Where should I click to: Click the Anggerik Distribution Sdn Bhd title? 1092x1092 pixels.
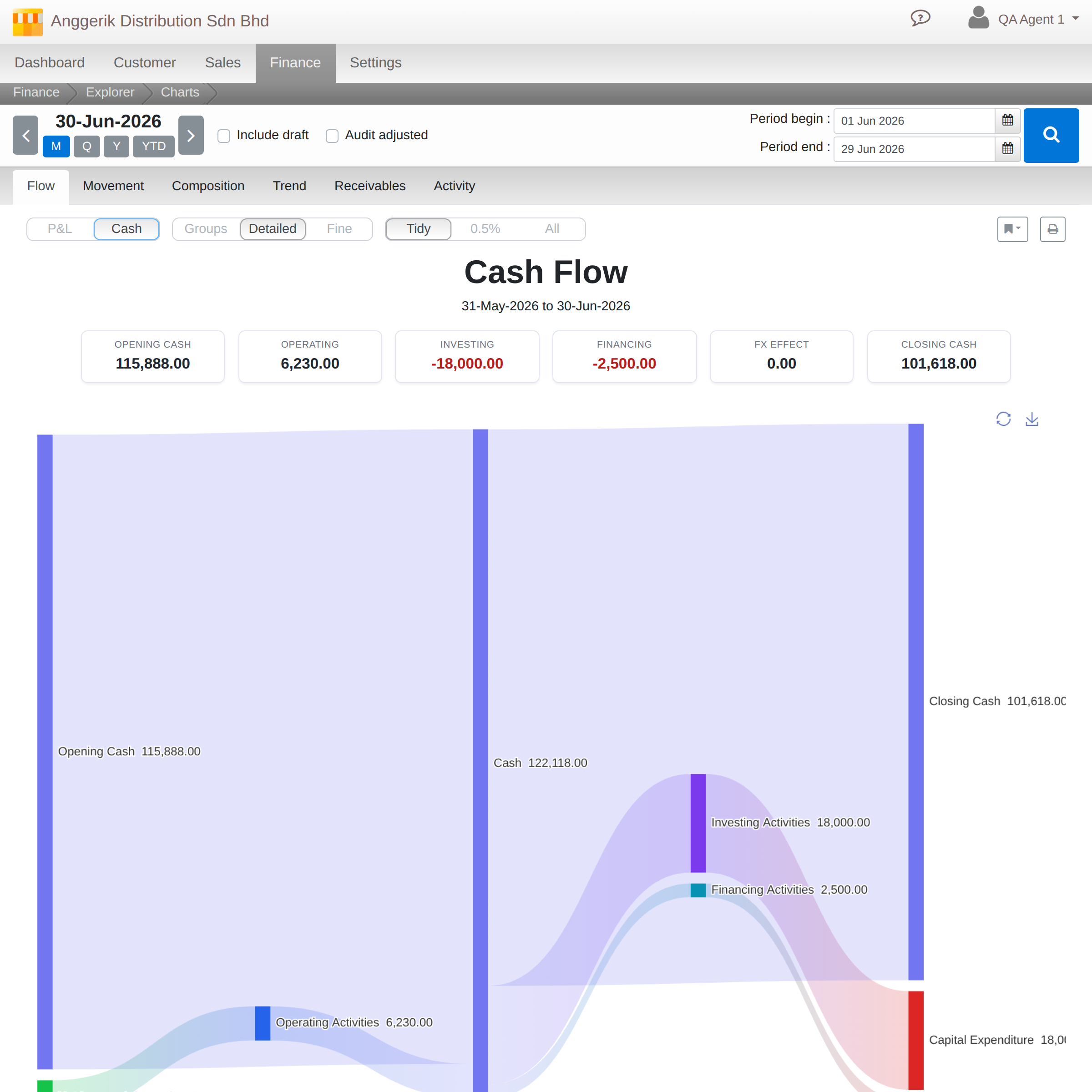pyautogui.click(x=160, y=21)
